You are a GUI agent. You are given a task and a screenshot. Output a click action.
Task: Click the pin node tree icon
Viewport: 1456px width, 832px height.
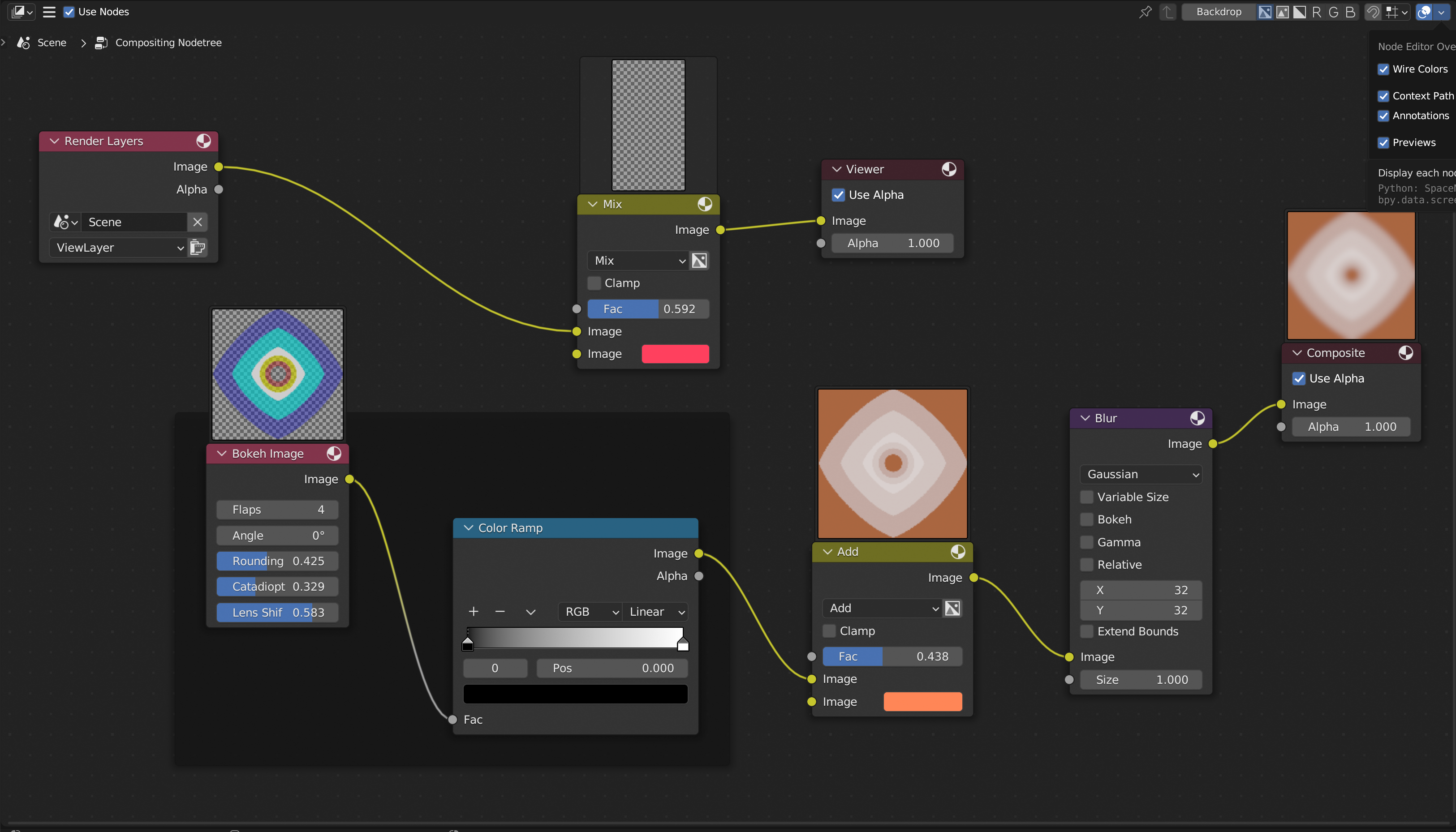coord(1145,12)
